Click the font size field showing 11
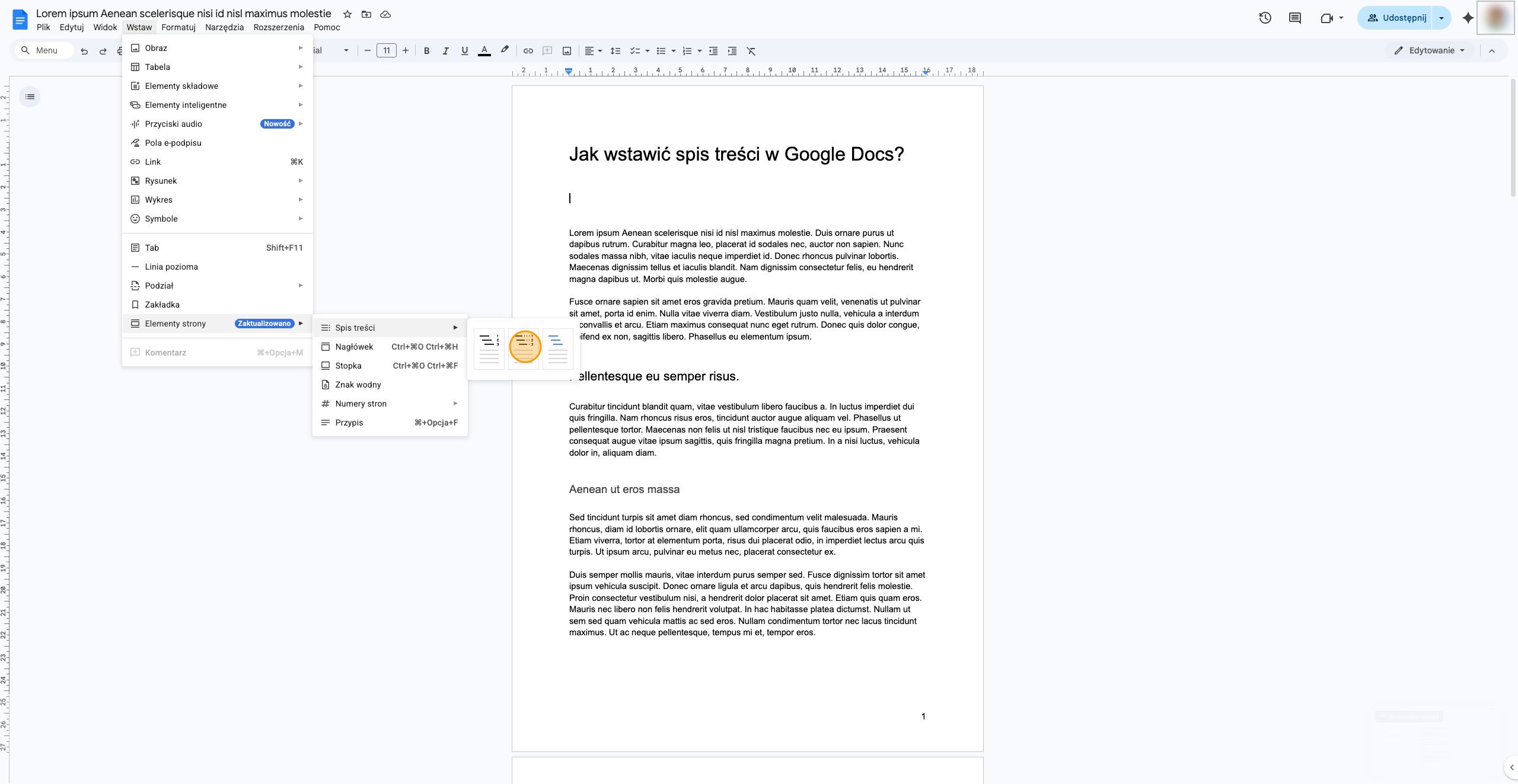This screenshot has width=1518, height=784. [387, 51]
